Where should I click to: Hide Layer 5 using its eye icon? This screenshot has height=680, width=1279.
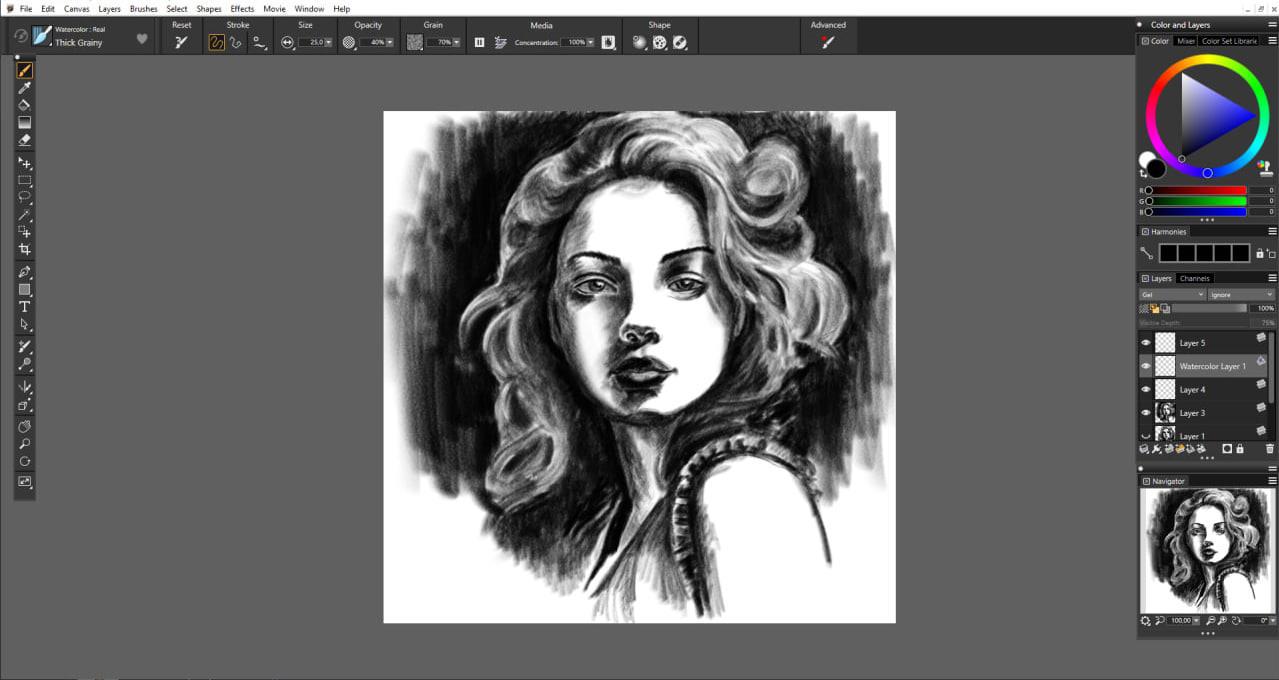(x=1146, y=343)
